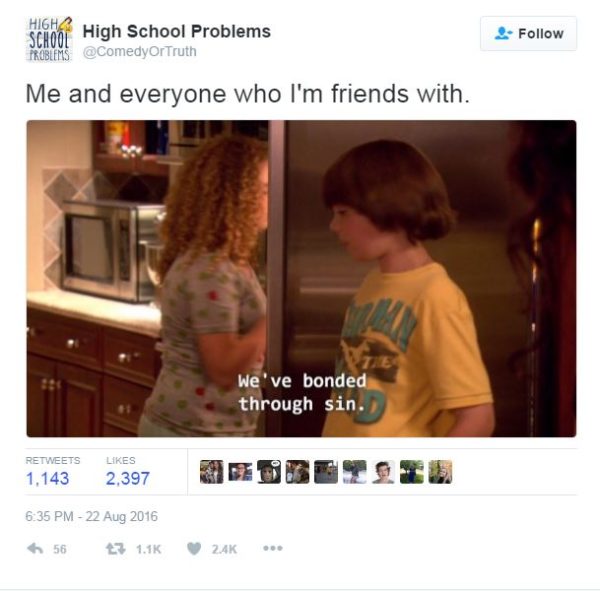Click the last liker avatar with blonde hair
Viewport: 600px width, 591px height.
(440, 472)
